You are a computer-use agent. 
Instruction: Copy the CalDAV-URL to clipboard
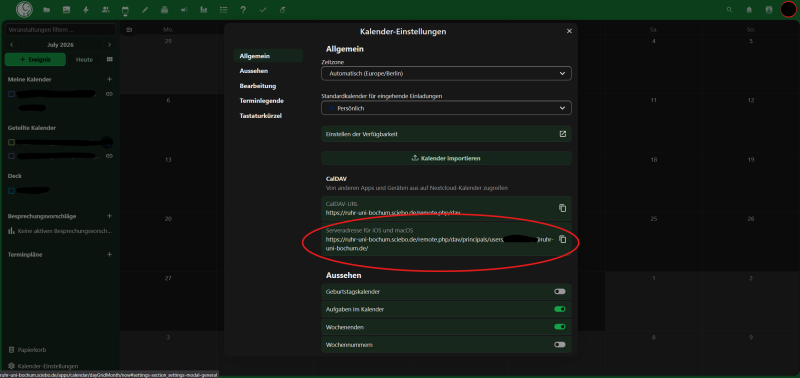(562, 208)
